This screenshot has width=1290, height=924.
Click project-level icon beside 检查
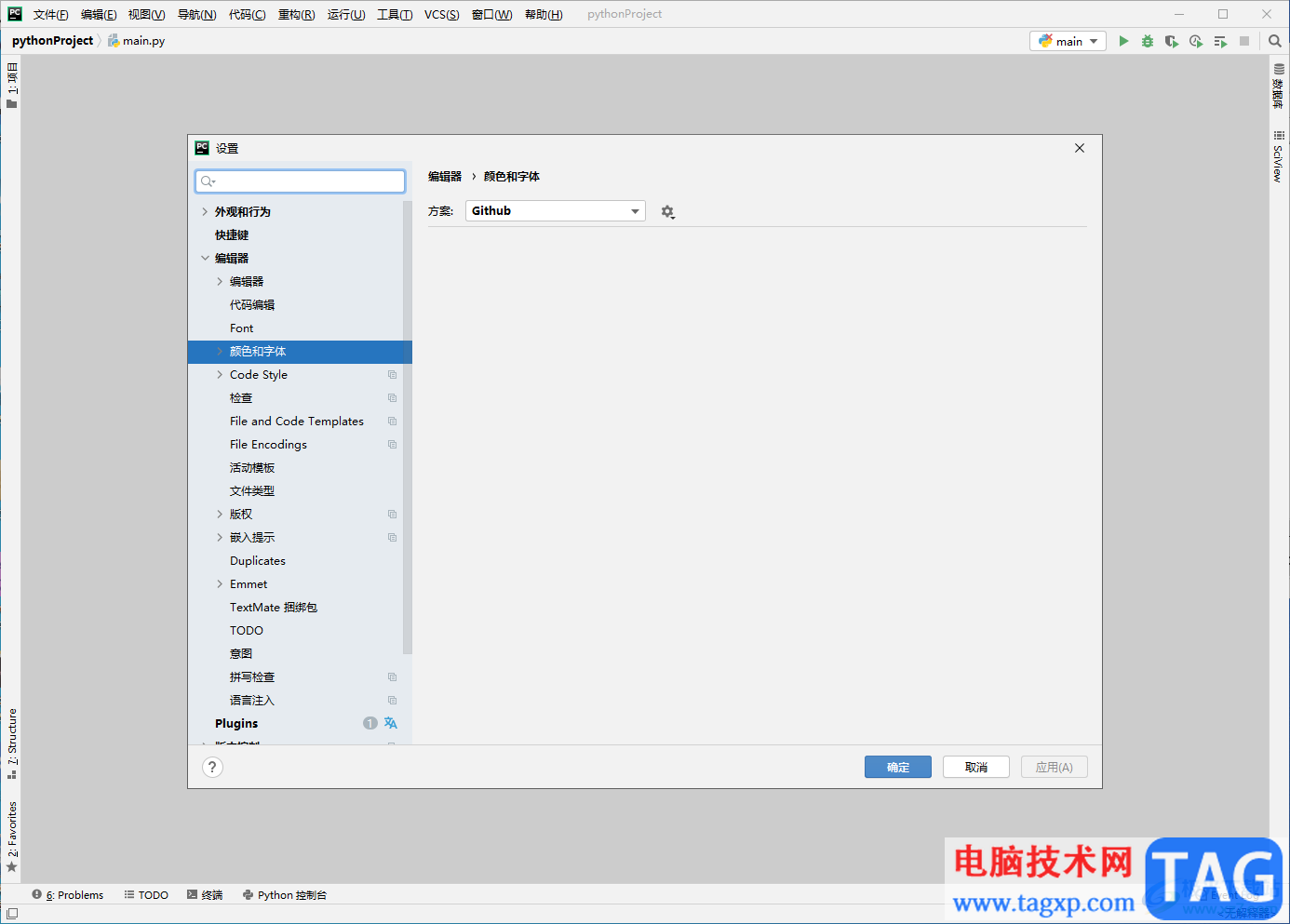click(392, 398)
